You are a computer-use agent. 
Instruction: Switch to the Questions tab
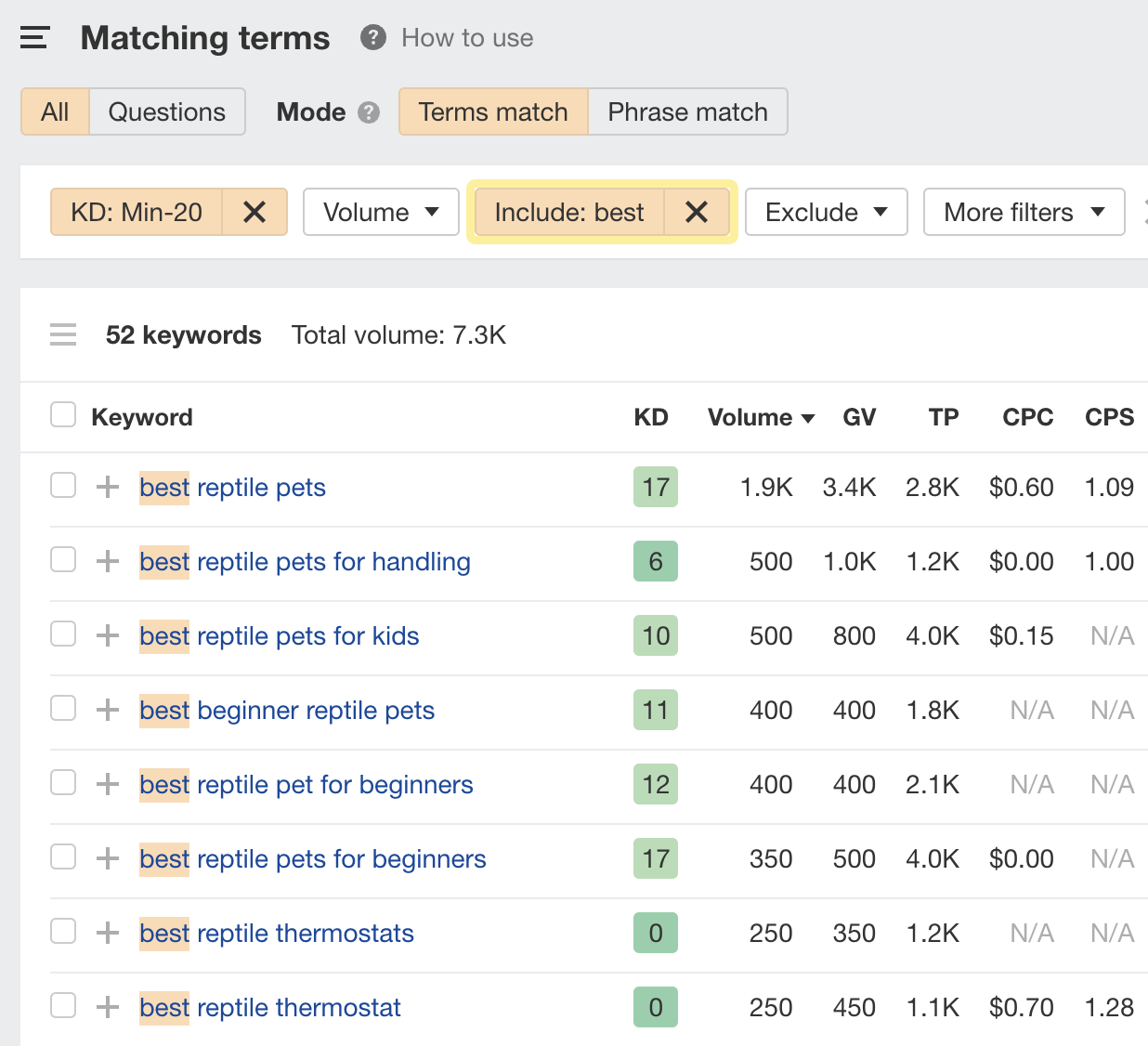point(167,111)
